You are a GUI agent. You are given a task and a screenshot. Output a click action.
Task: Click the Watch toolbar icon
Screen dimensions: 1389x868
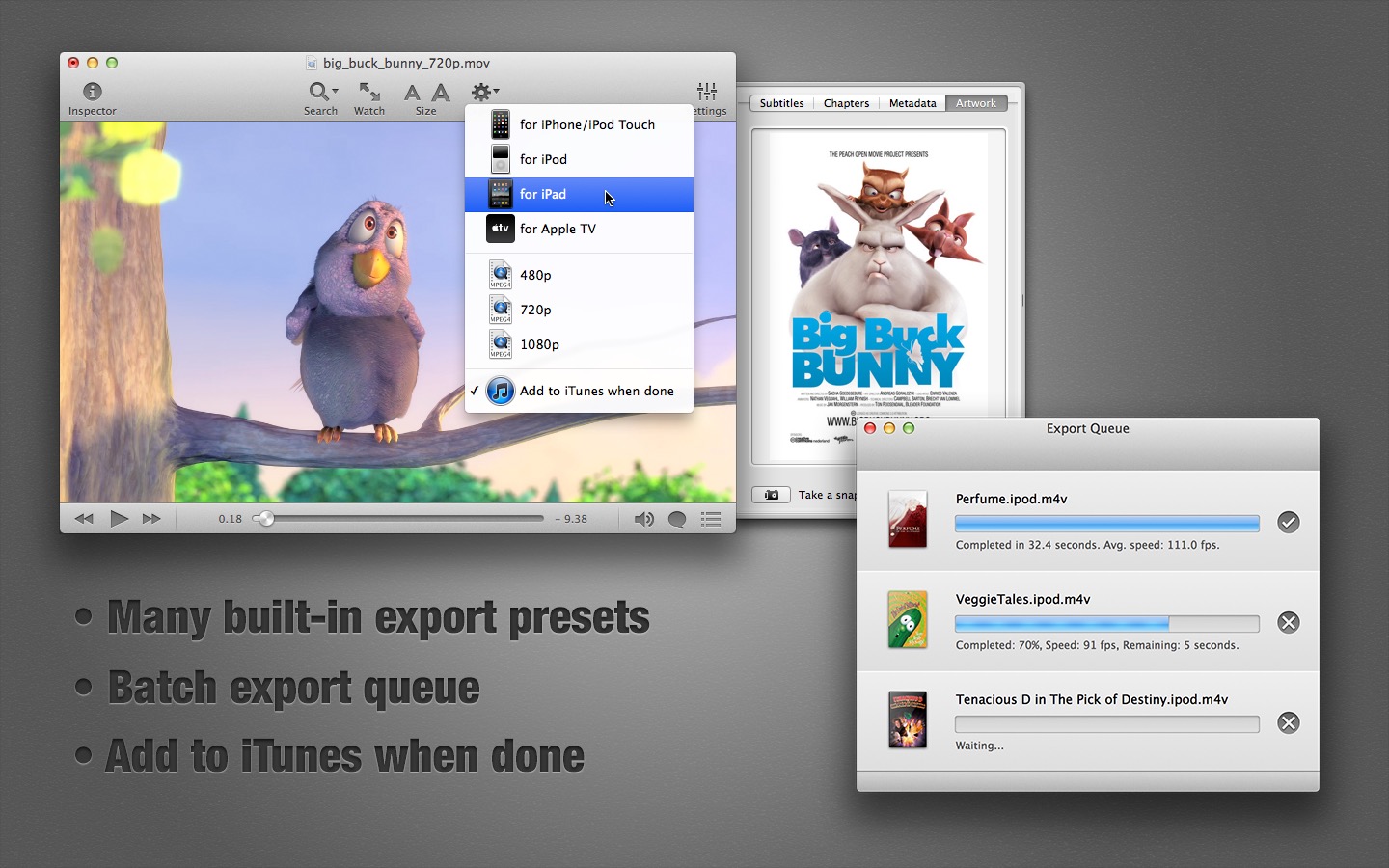coord(368,93)
